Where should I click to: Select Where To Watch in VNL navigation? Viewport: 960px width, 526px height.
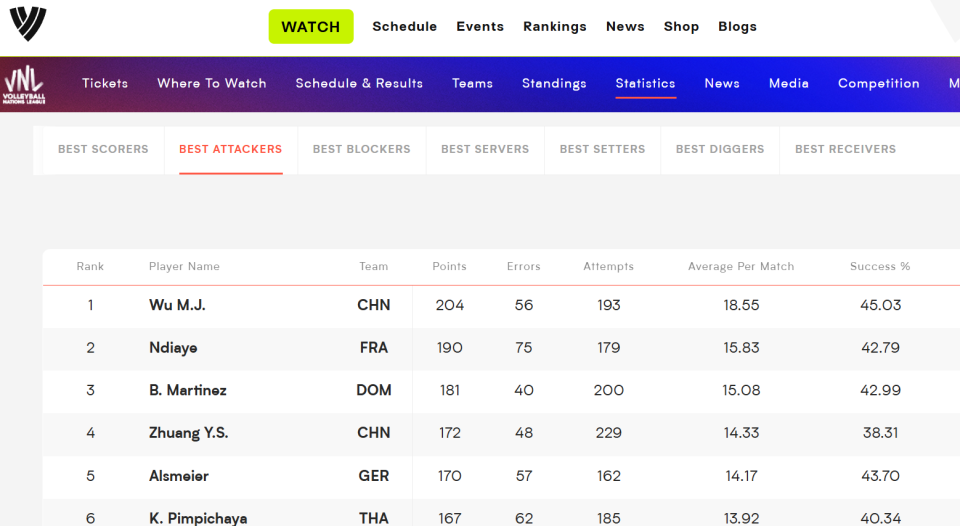click(212, 83)
